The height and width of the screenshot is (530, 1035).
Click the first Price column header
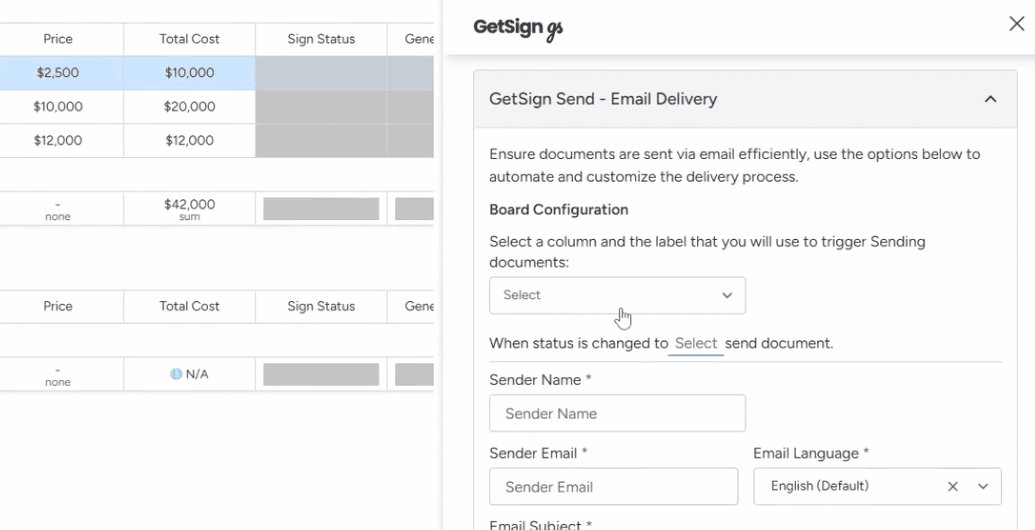pyautogui.click(x=58, y=39)
